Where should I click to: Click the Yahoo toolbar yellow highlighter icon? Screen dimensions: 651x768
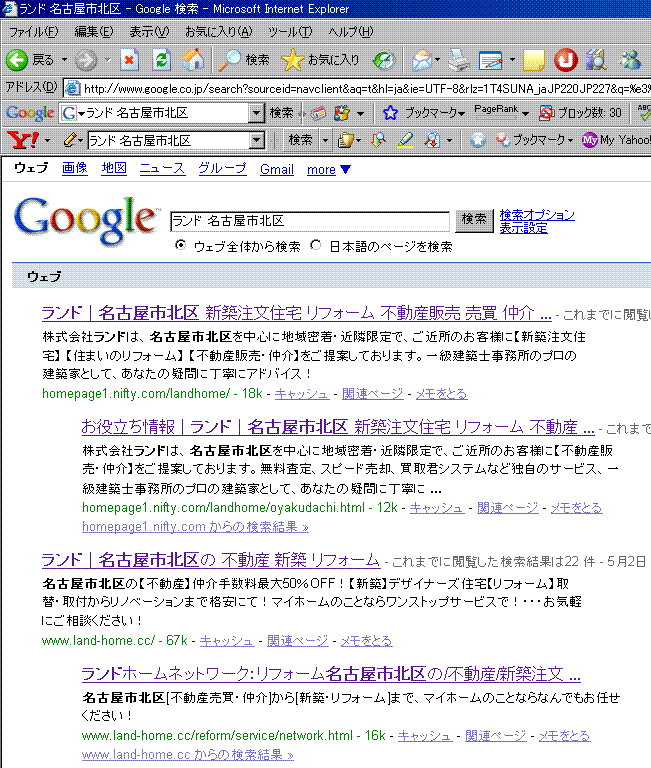(x=406, y=141)
